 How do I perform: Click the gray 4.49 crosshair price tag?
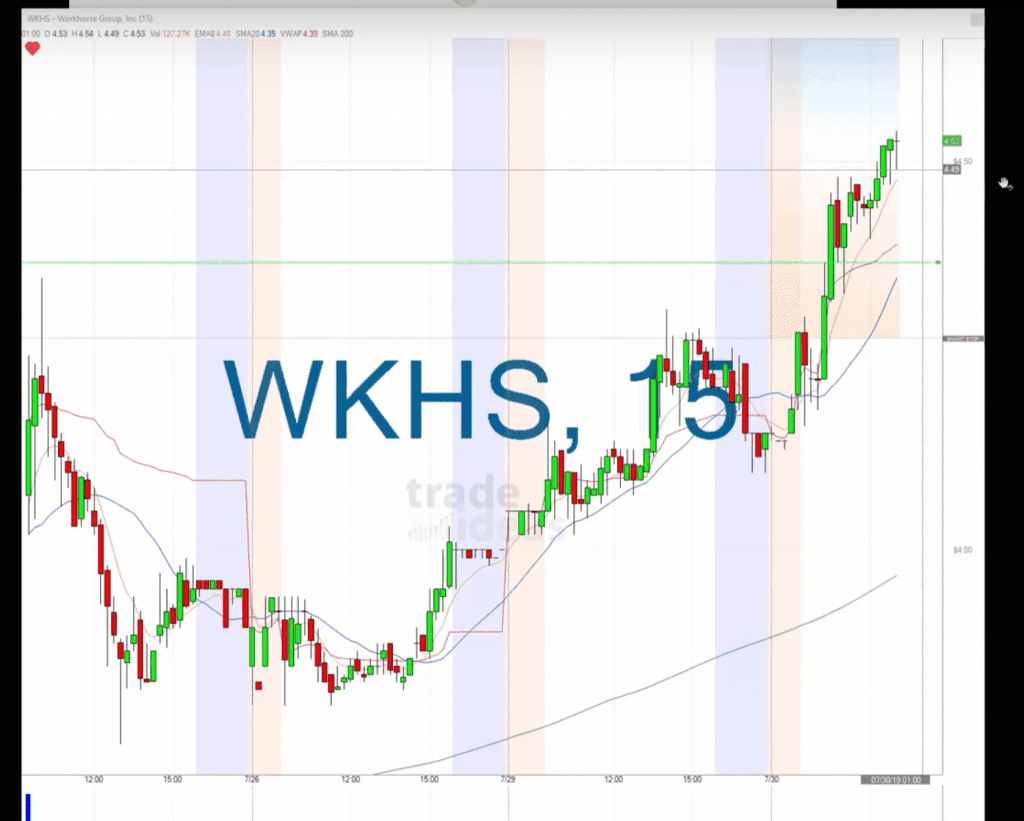pos(952,170)
